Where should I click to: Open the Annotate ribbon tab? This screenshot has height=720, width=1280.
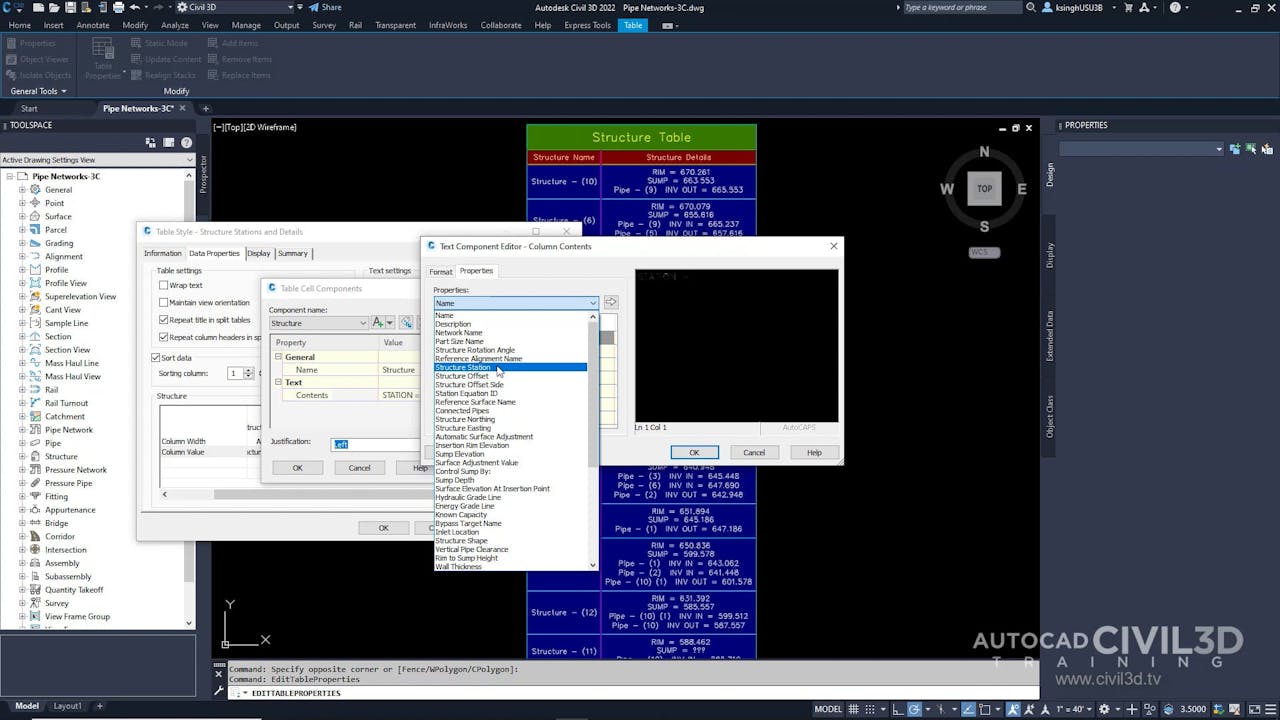coord(93,25)
